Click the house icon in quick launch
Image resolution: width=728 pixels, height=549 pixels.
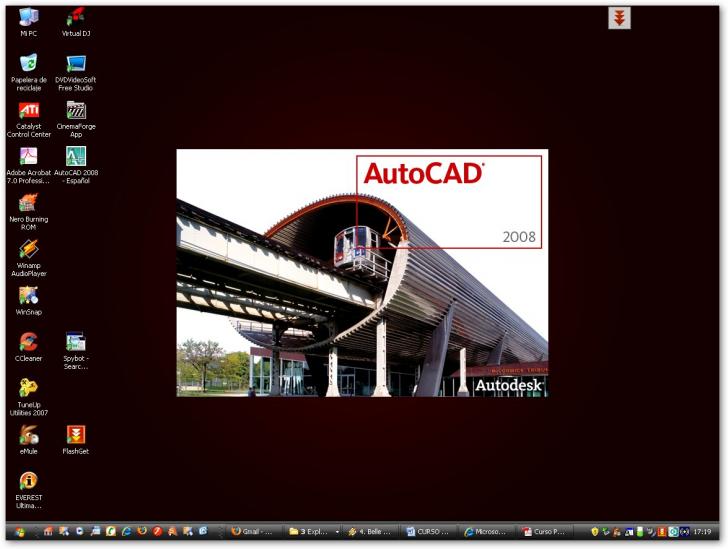pyautogui.click(x=48, y=531)
